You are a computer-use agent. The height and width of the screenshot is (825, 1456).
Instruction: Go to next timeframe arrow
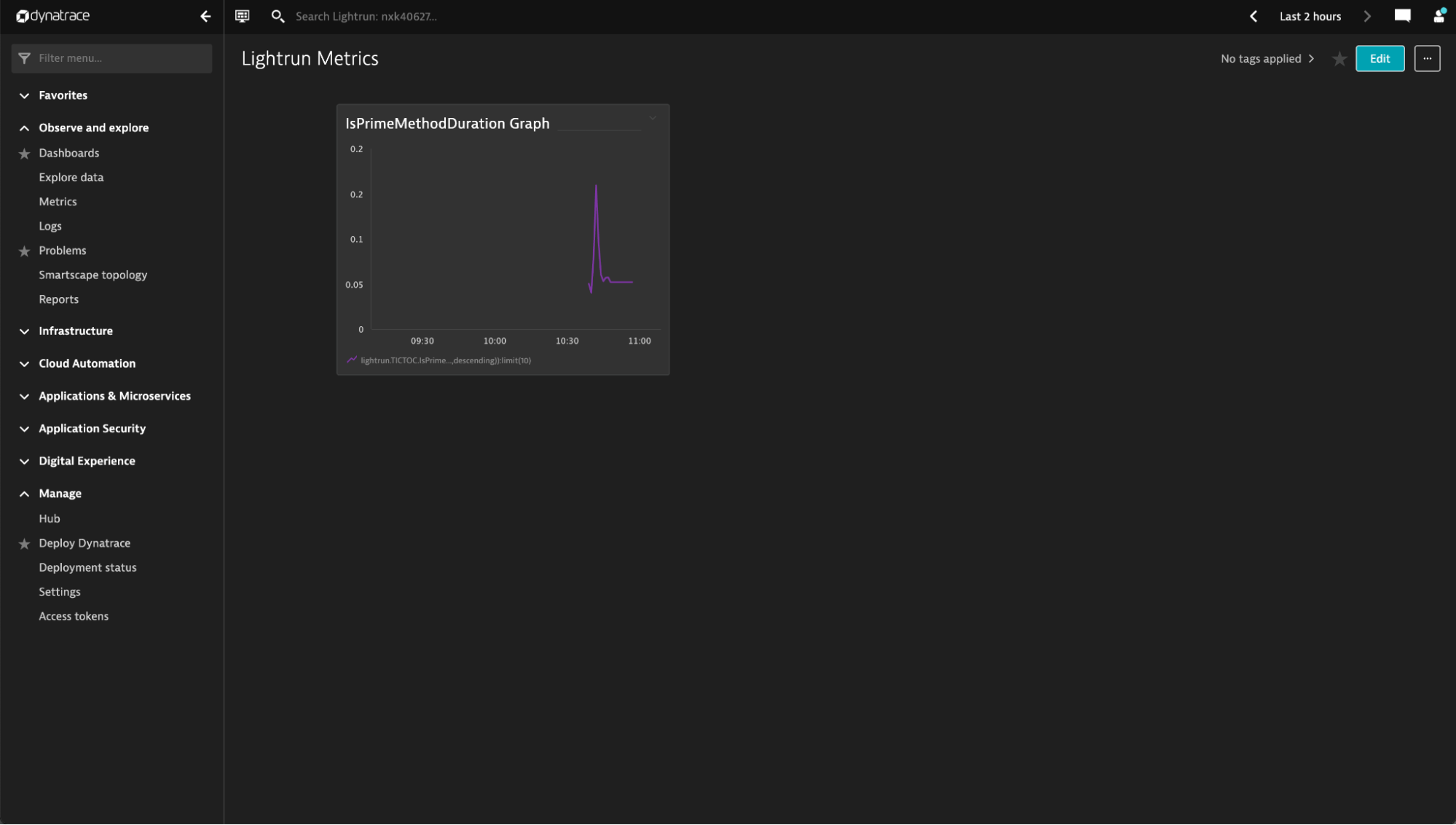click(x=1367, y=16)
